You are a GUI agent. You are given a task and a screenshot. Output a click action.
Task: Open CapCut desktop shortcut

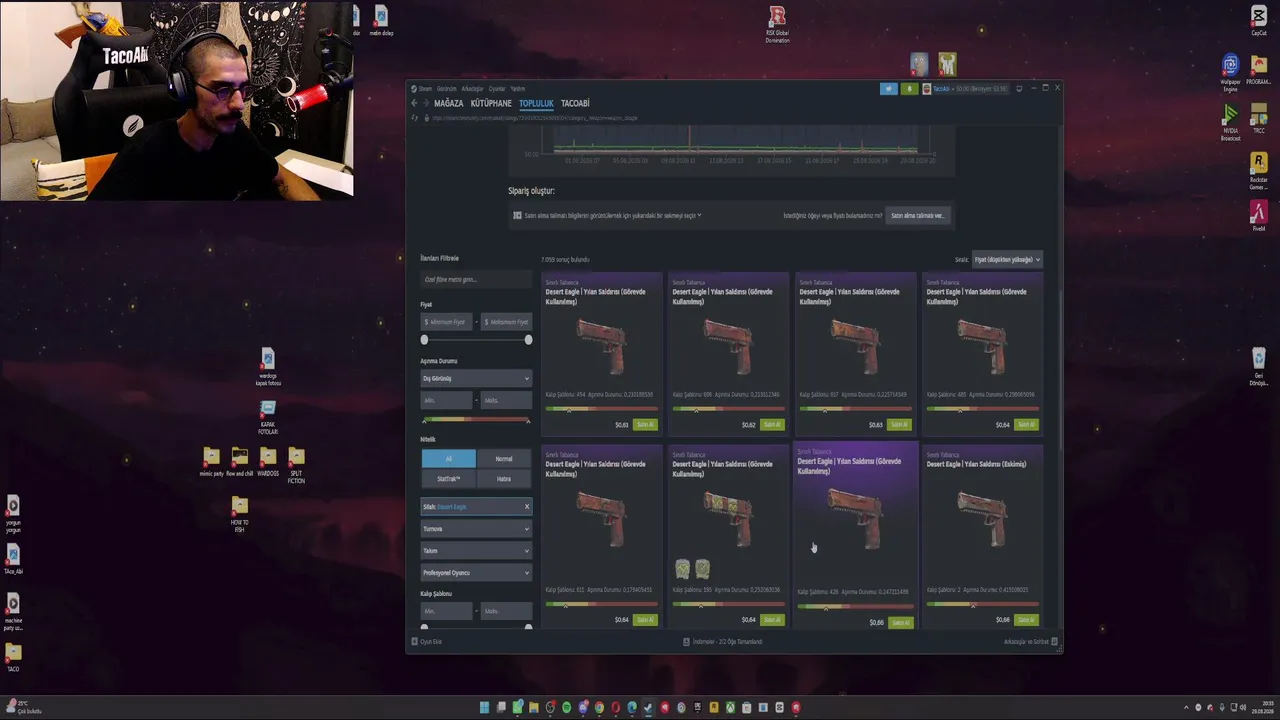click(x=1259, y=21)
